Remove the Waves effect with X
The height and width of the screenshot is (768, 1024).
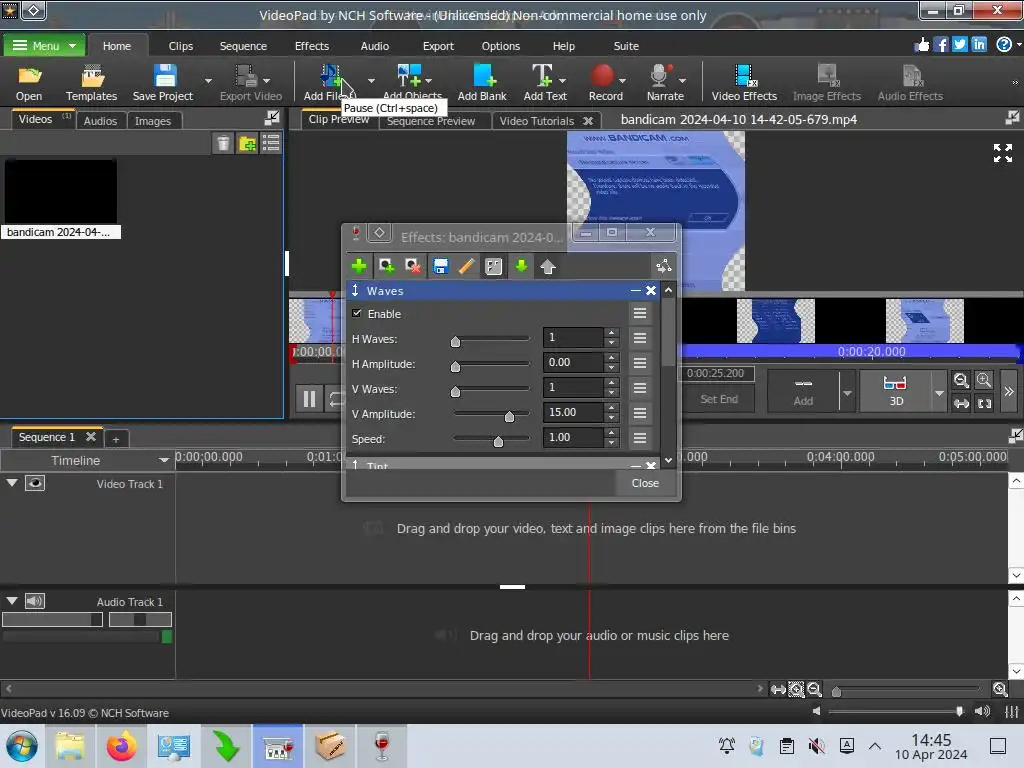point(650,291)
